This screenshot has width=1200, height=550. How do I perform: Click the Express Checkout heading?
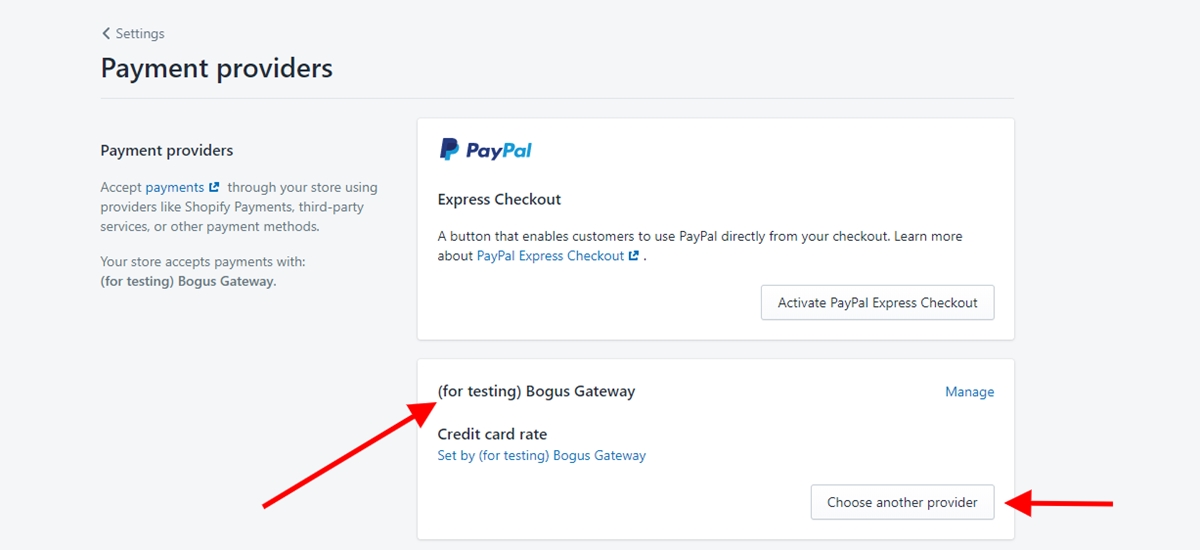[500, 199]
